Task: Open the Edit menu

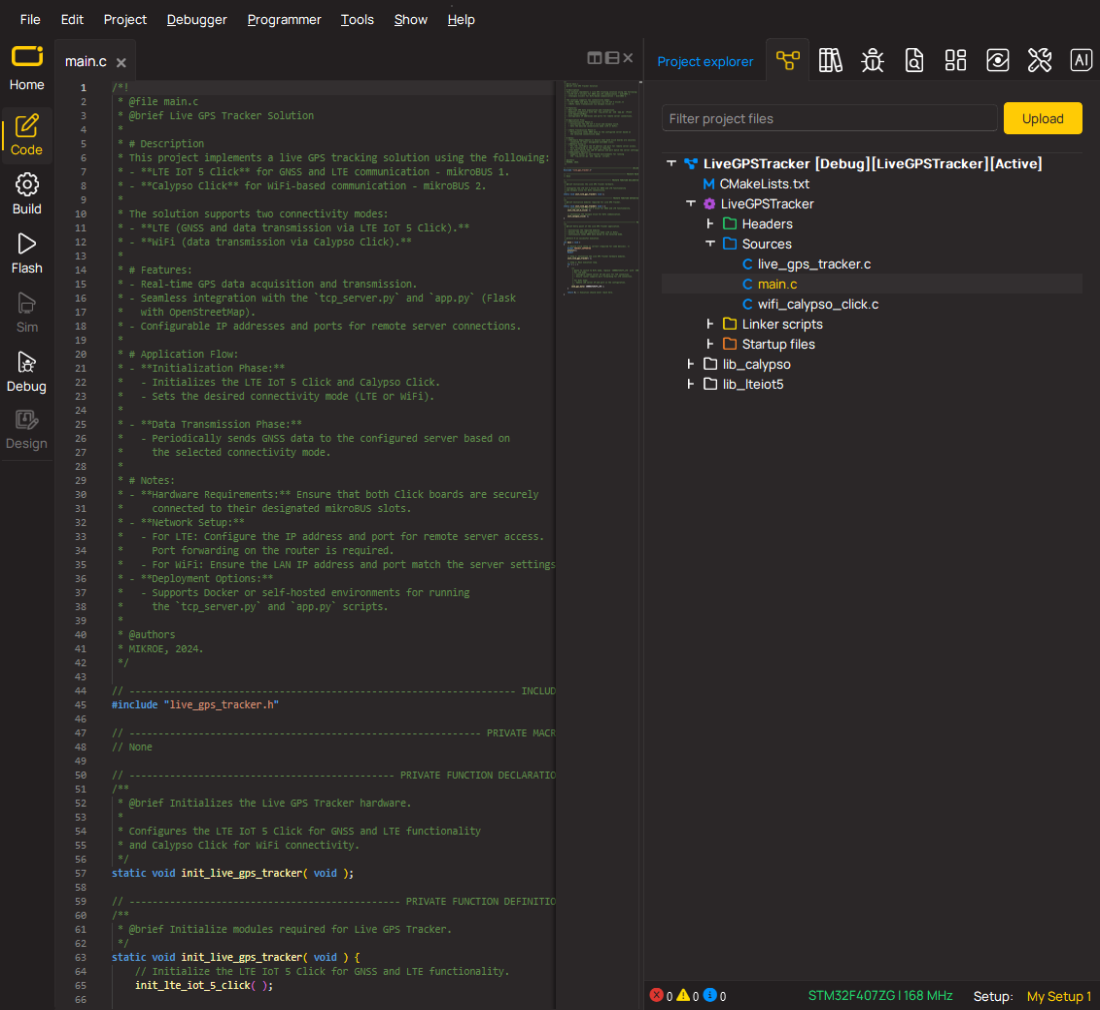Action: (72, 20)
